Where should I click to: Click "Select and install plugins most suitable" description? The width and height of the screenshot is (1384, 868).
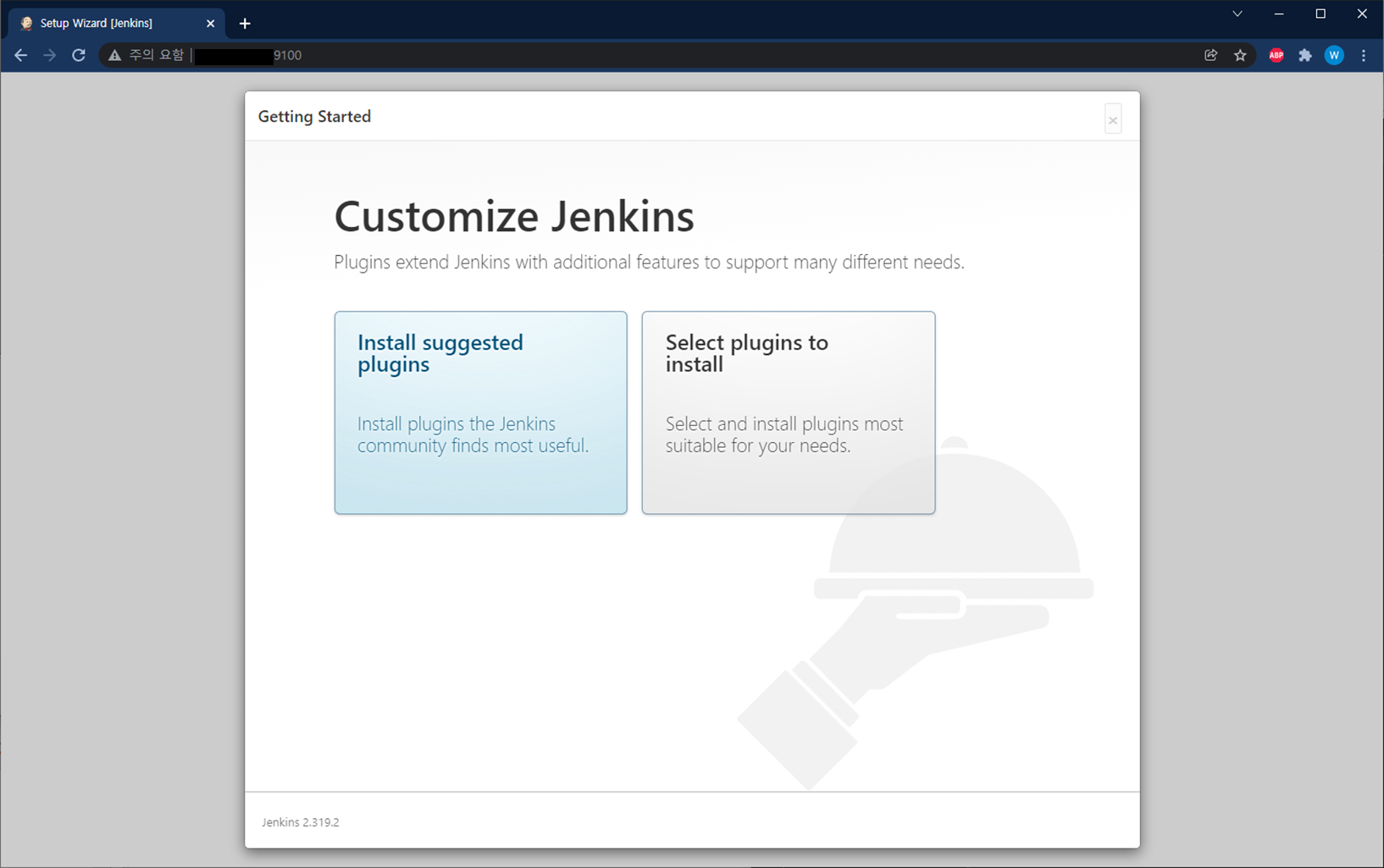(x=784, y=434)
